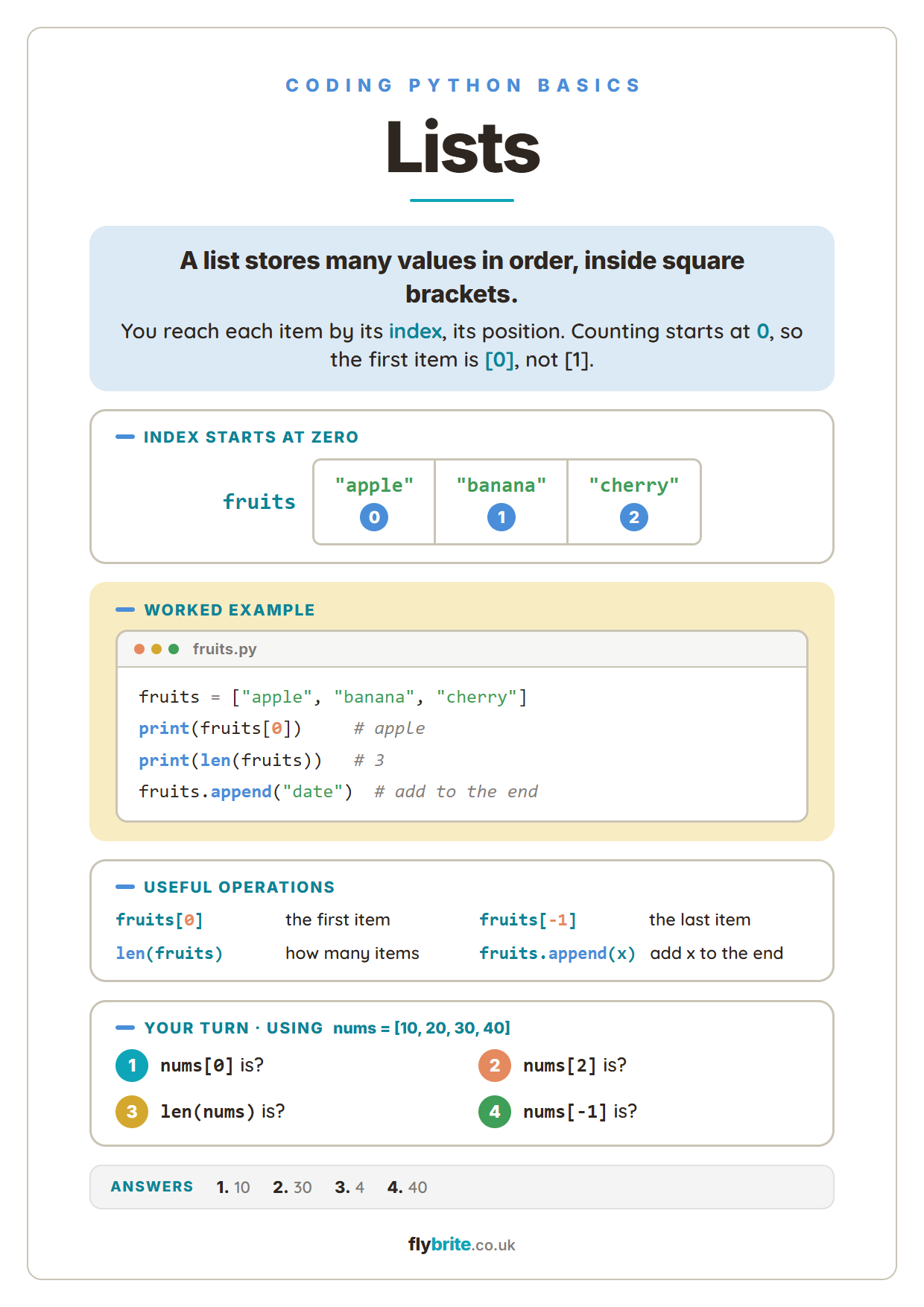Click the teal number 1 question circle

pos(132,1066)
